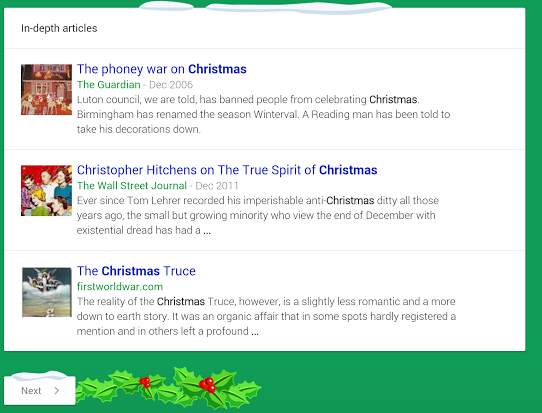The height and width of the screenshot is (413, 542).
Task: Click the large red holly berry cluster
Action: tap(208, 385)
